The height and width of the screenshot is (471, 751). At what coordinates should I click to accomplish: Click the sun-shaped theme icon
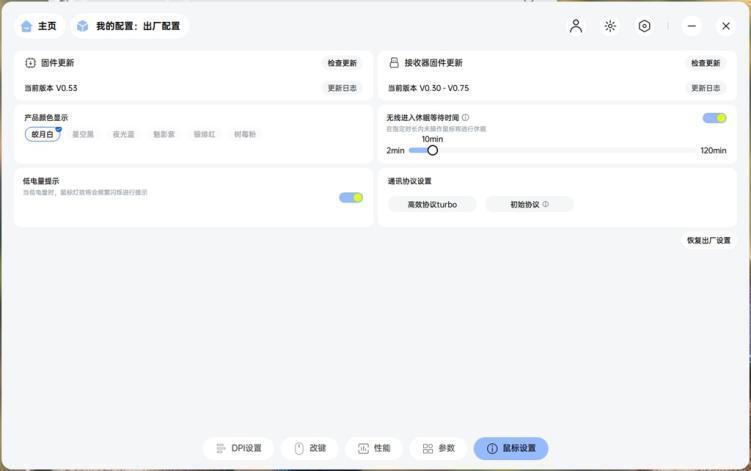(610, 26)
